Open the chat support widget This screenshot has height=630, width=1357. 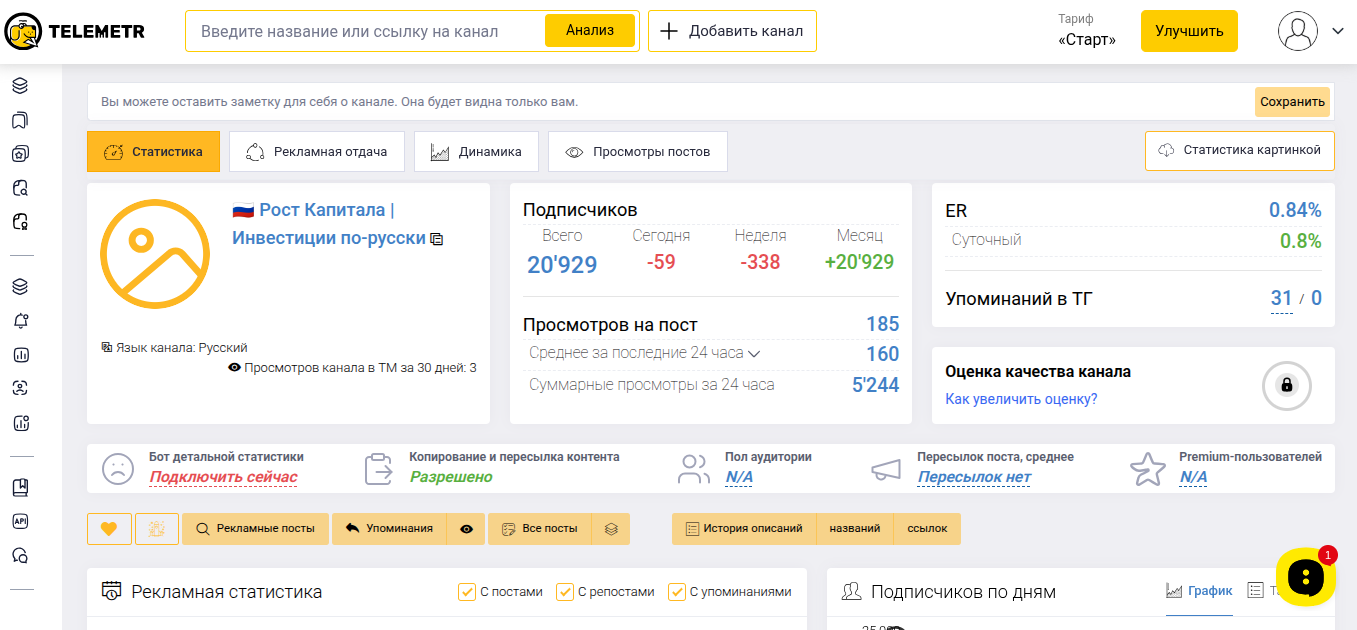1306,577
